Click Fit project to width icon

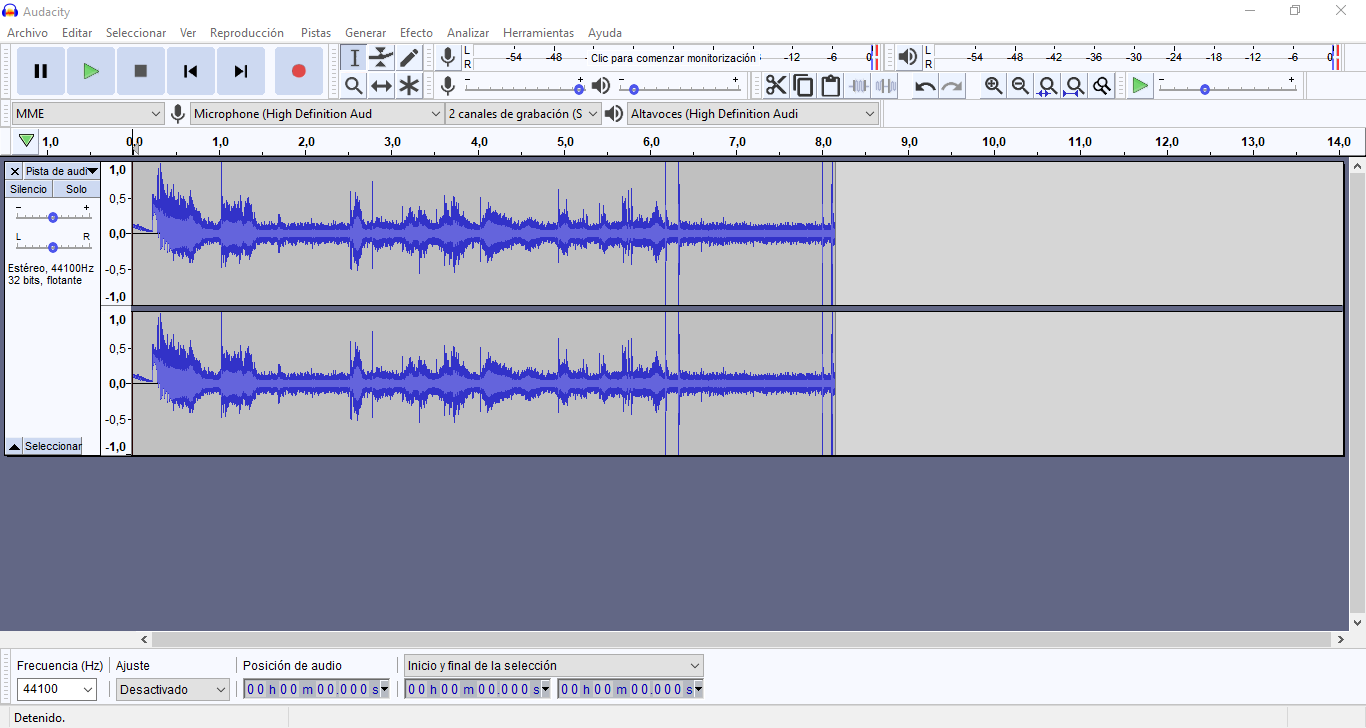[1074, 86]
